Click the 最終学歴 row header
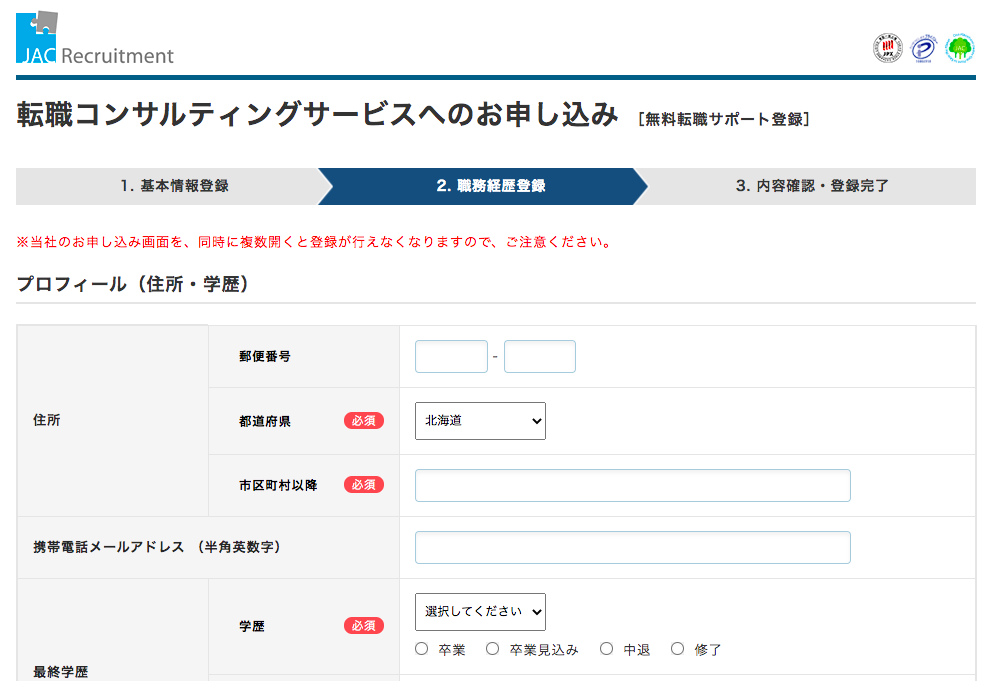997x681 pixels. click(x=60, y=672)
